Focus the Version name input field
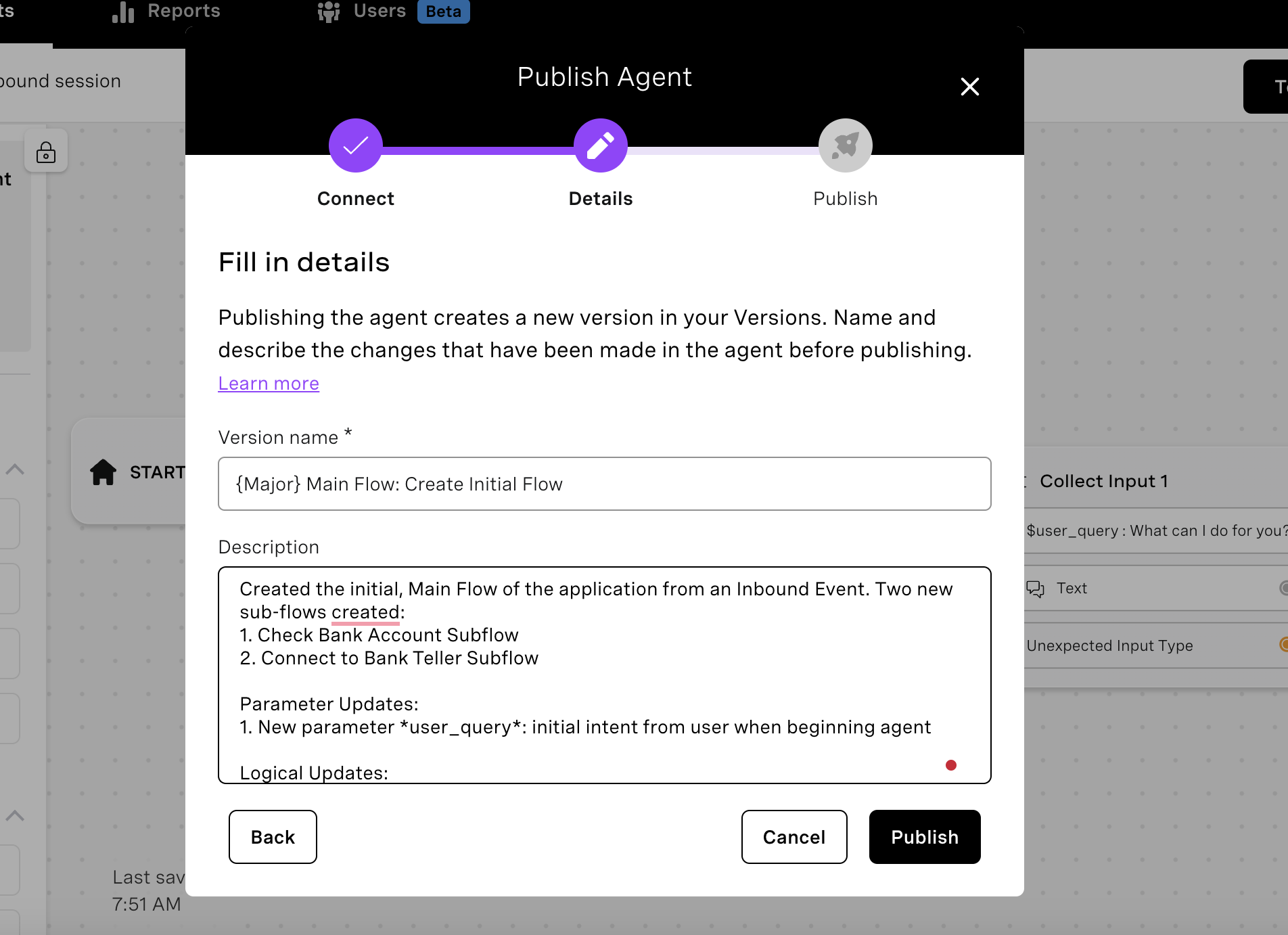This screenshot has height=935, width=1288. pos(604,484)
